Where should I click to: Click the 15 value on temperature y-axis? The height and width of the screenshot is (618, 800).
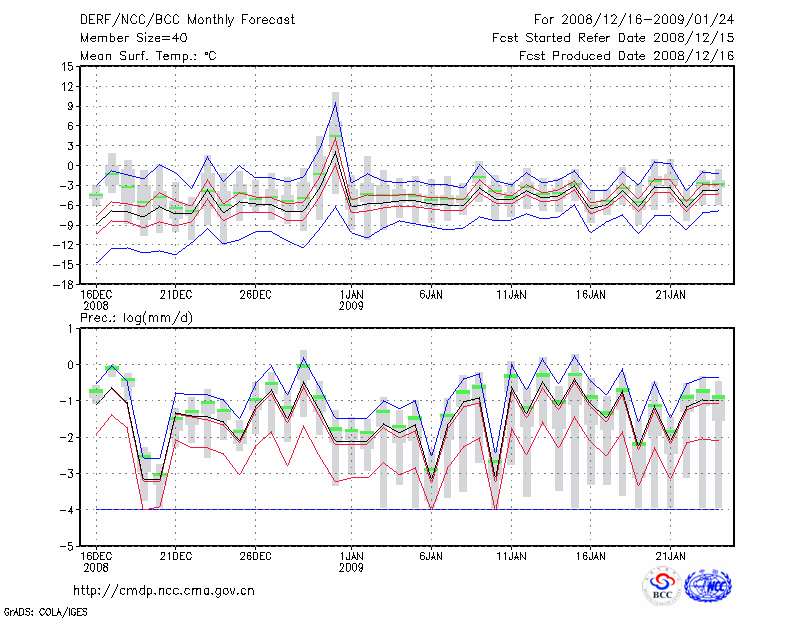pos(64,66)
